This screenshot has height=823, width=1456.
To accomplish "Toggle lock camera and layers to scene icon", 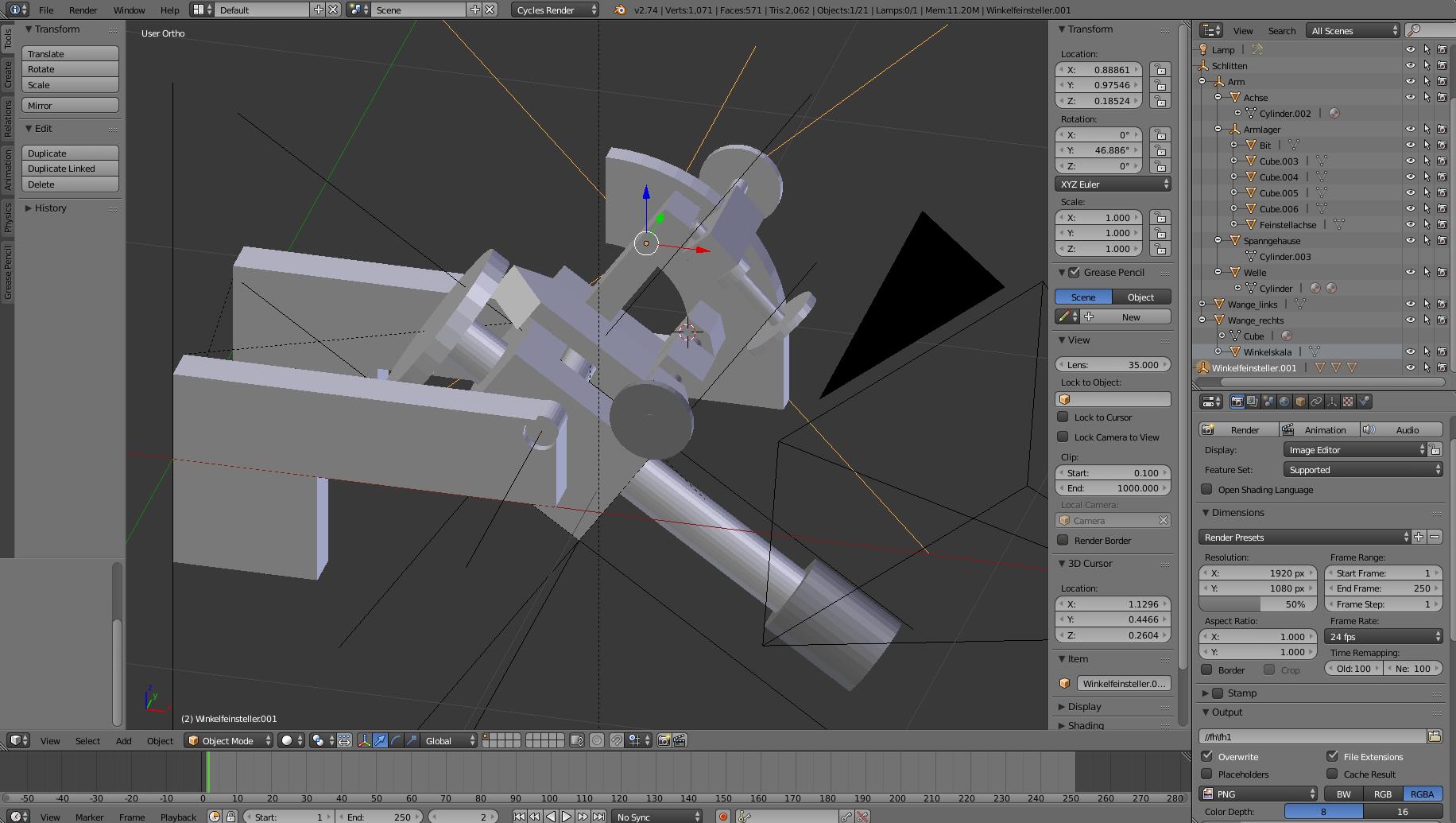I will (577, 740).
